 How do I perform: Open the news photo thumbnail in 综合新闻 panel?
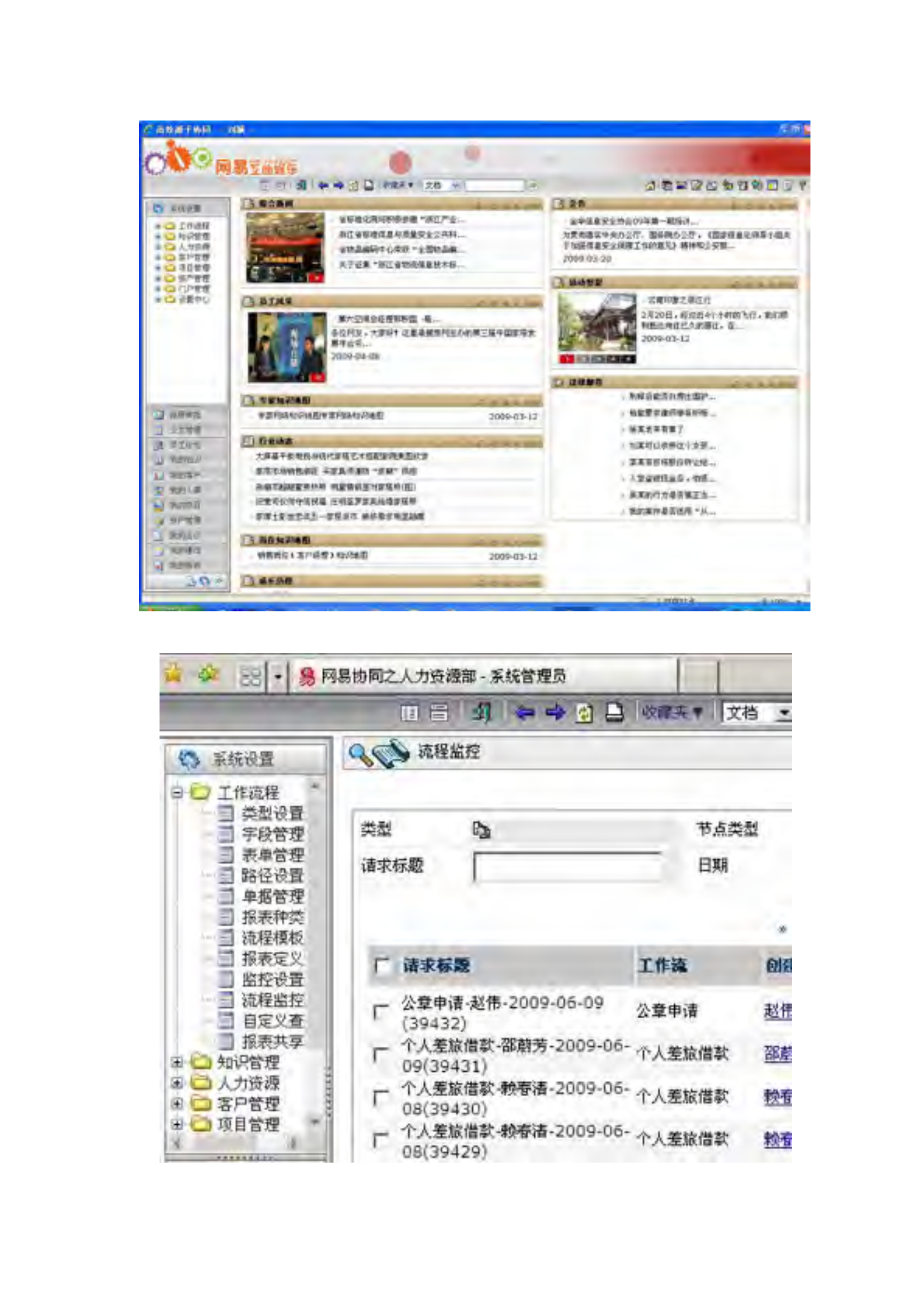tap(285, 247)
